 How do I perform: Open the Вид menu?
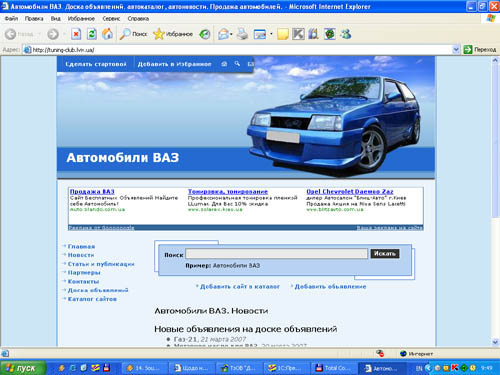coord(56,19)
